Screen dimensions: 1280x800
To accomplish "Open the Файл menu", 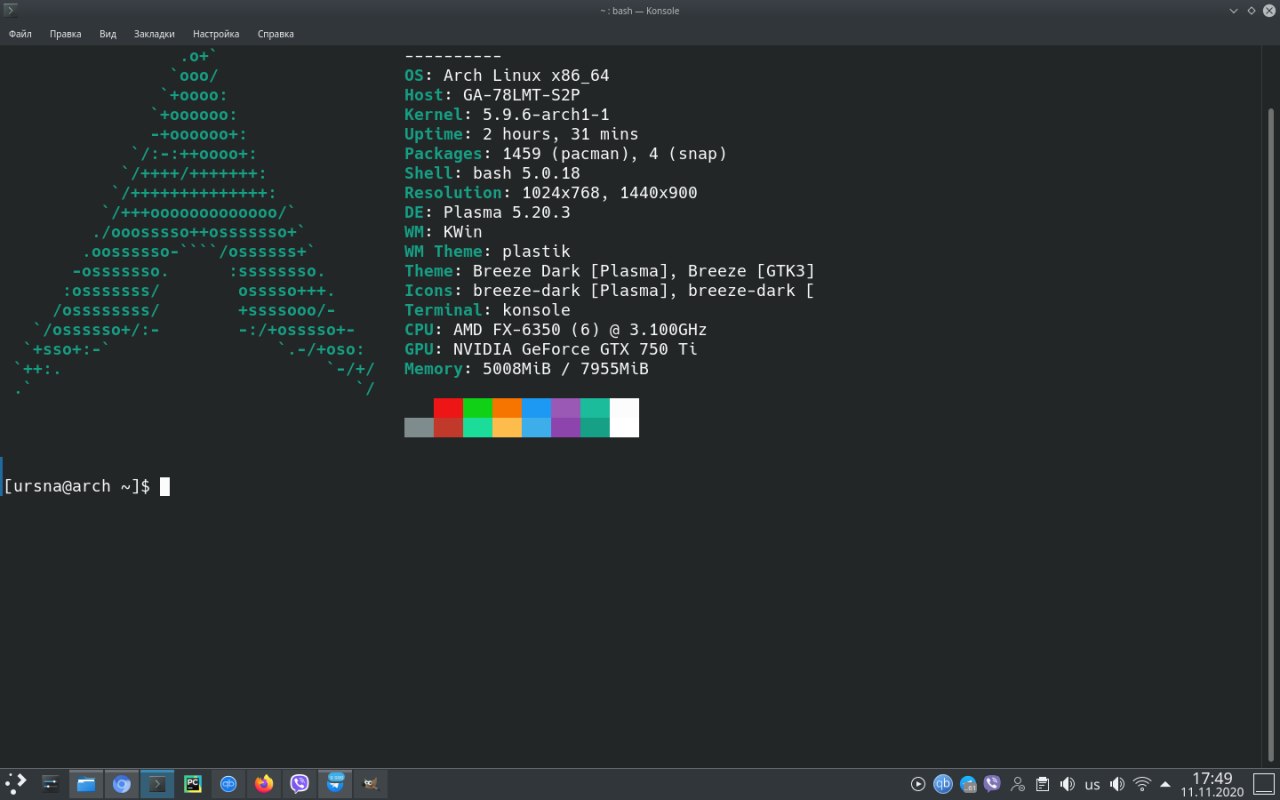I will pyautogui.click(x=20, y=34).
